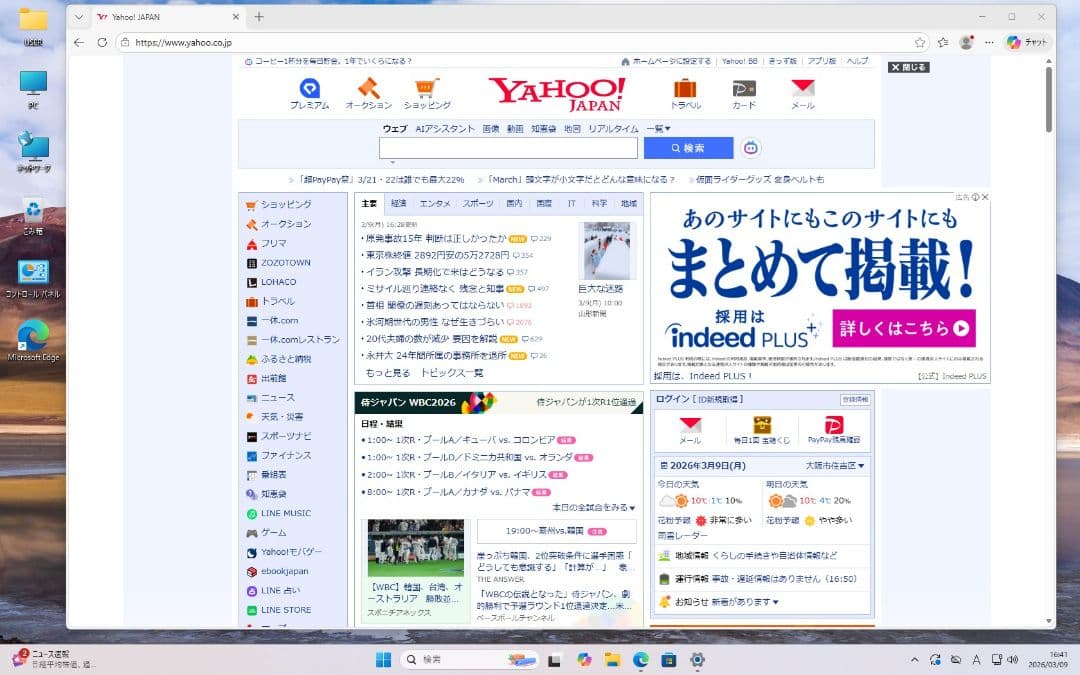Open the Premium (プレミアム) service icon

point(309,88)
